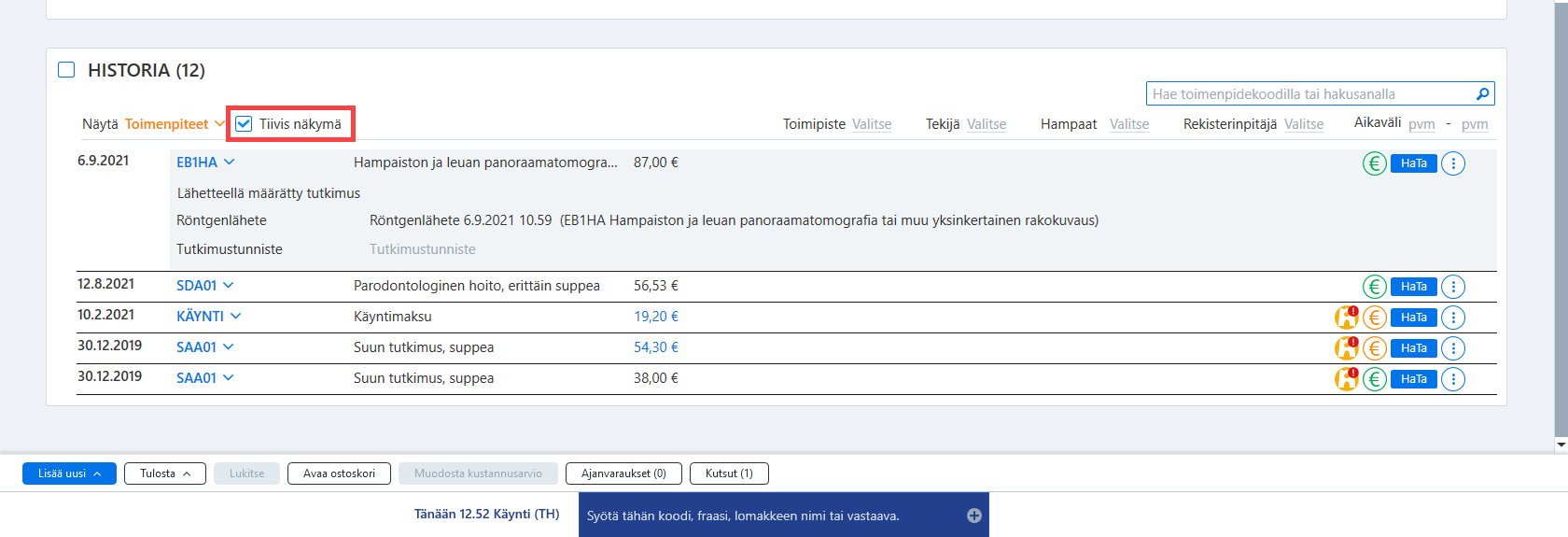The image size is (1568, 537).
Task: Open the Tulosta menu
Action: pos(165,473)
